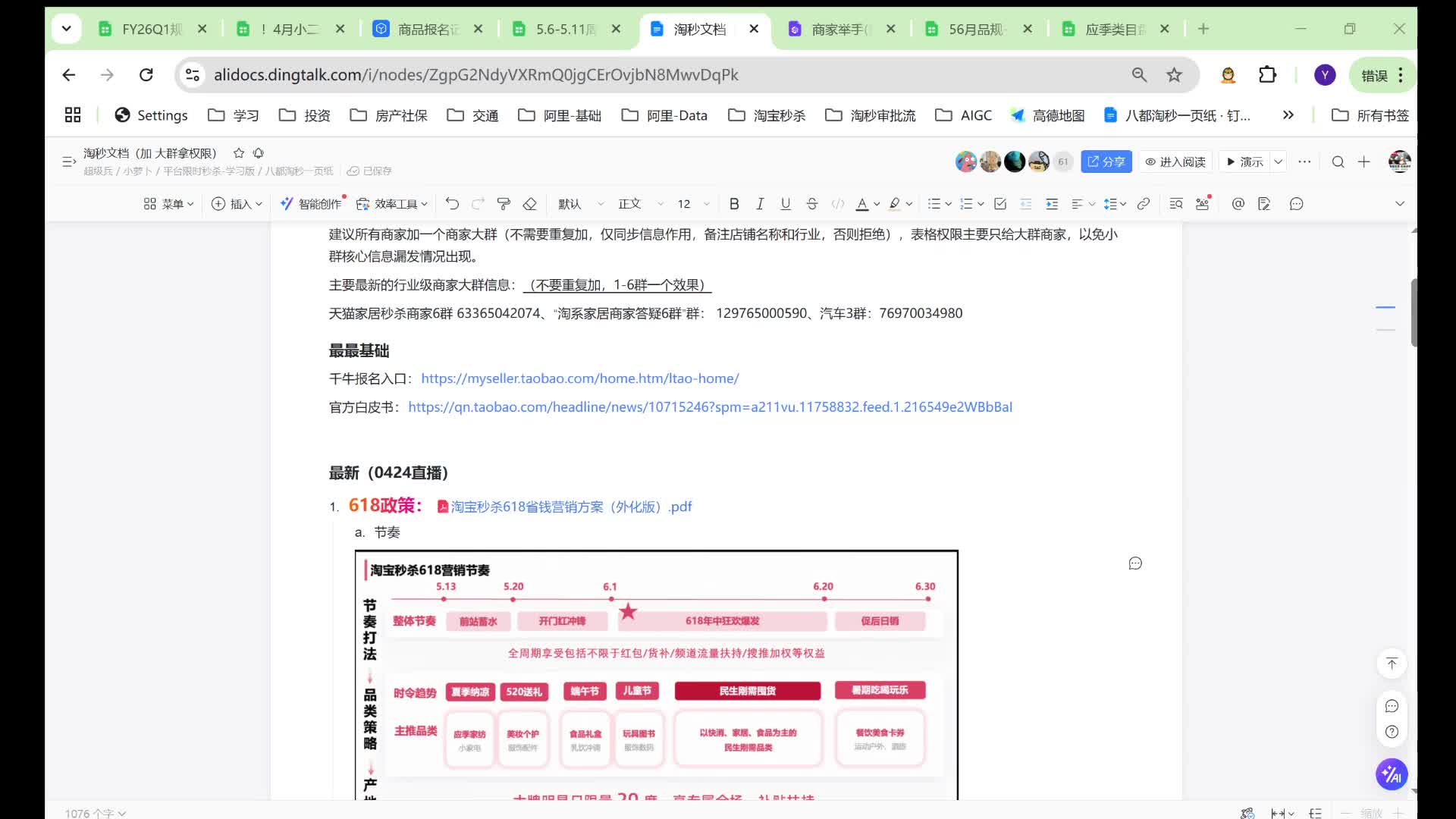
Task: Open the 千牛报名入口 taobao link
Action: (x=580, y=378)
